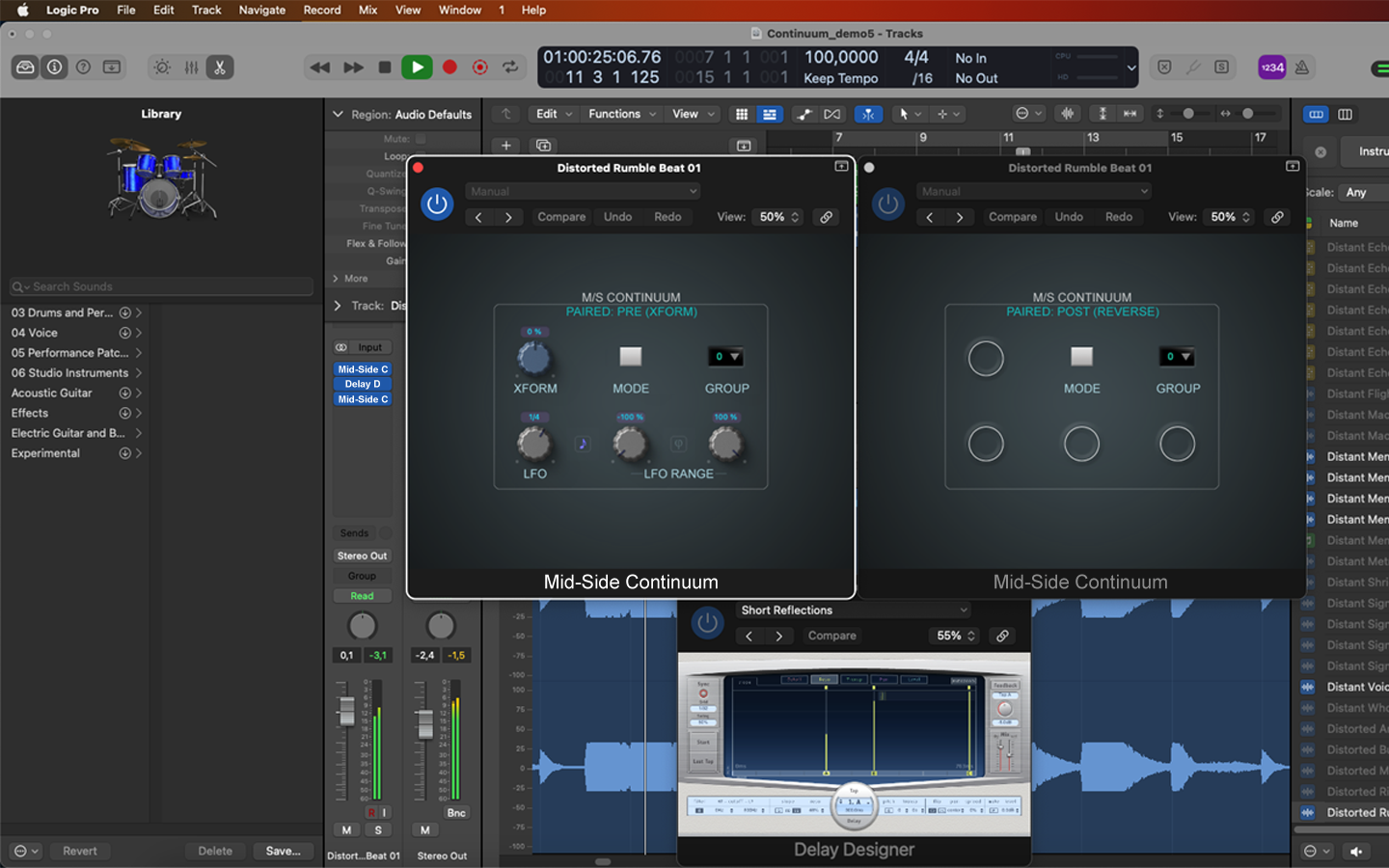Switch to grid view in the Tracks menu bar

coord(742,114)
